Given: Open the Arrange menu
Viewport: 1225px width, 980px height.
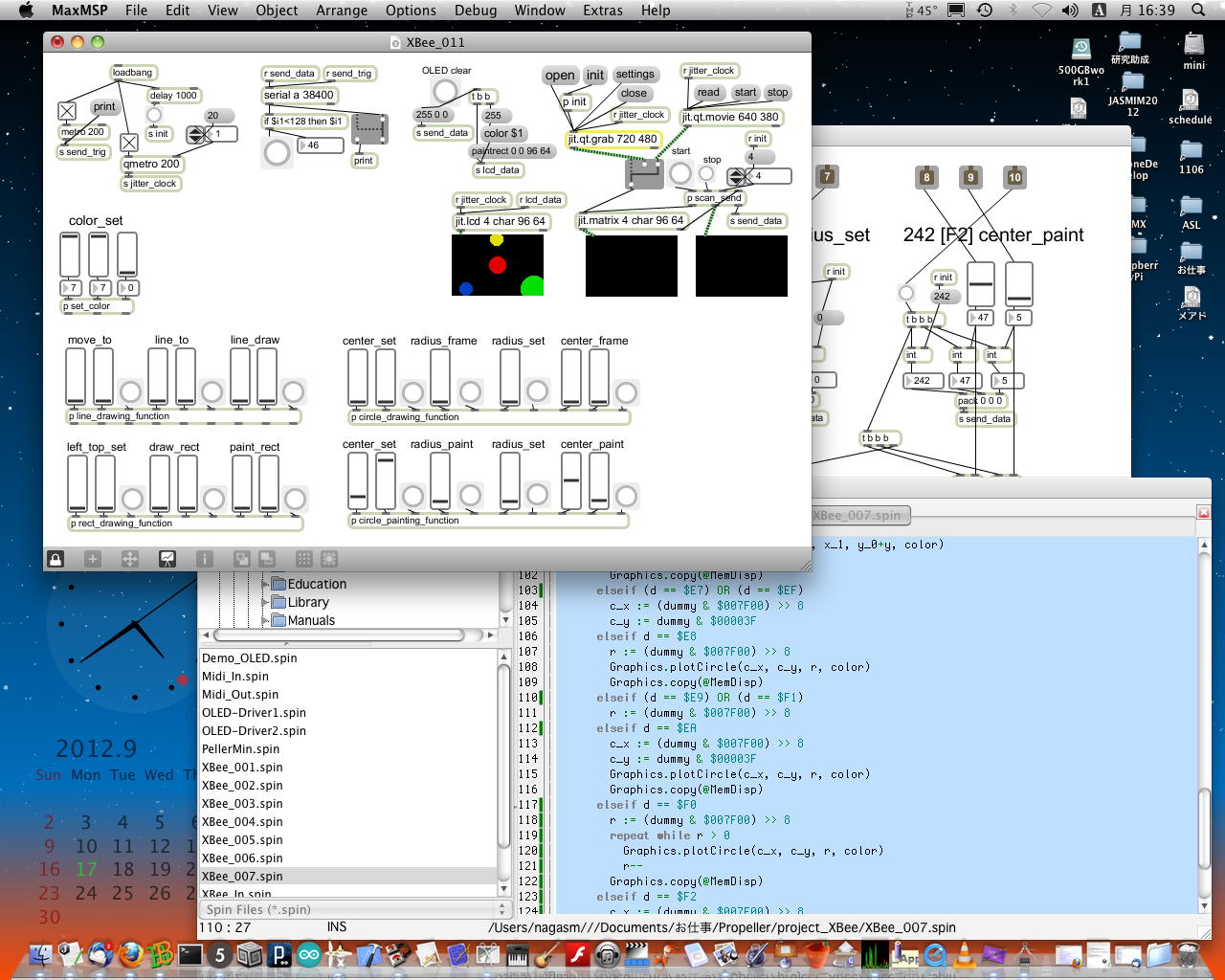Looking at the screenshot, I should coord(341,11).
